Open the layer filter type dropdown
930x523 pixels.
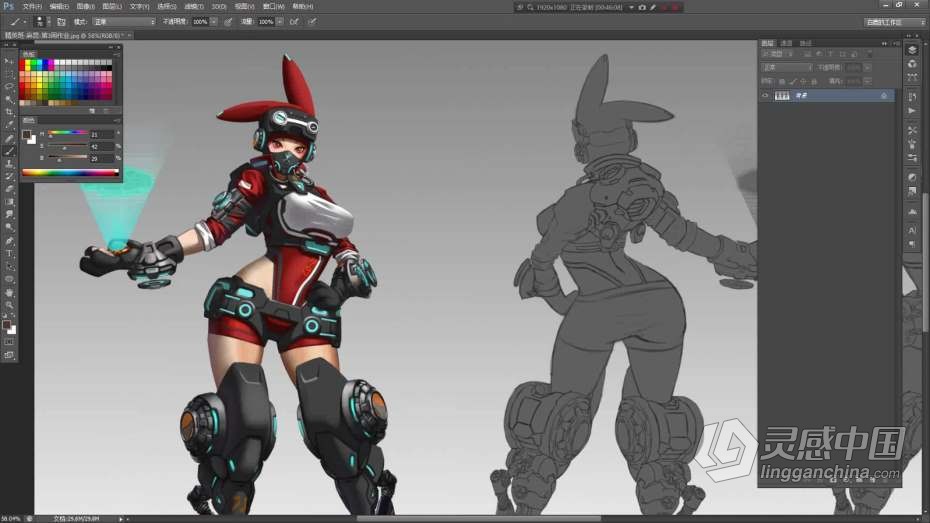pyautogui.click(x=778, y=54)
